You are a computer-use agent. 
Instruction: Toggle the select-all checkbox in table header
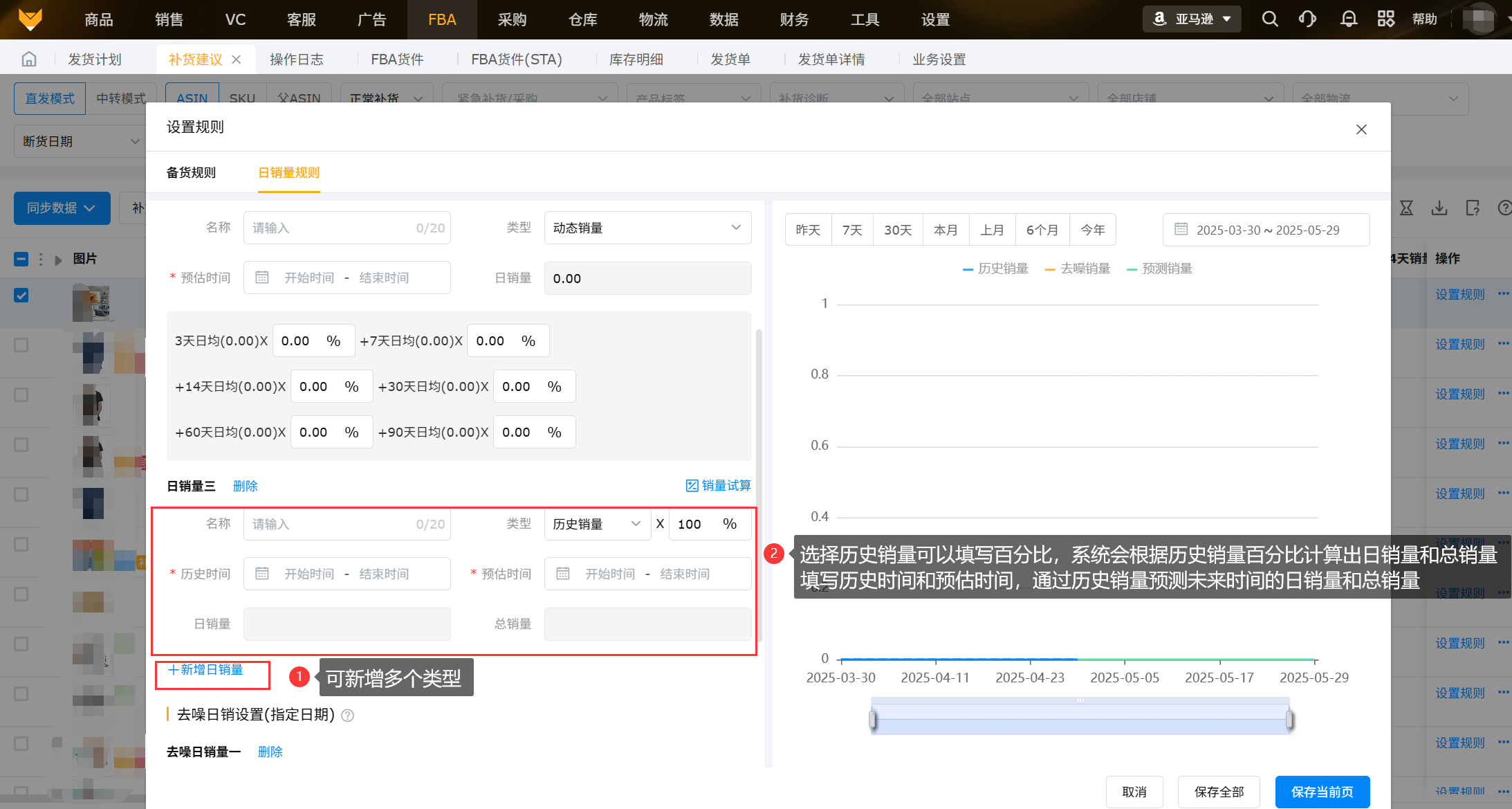[21, 259]
